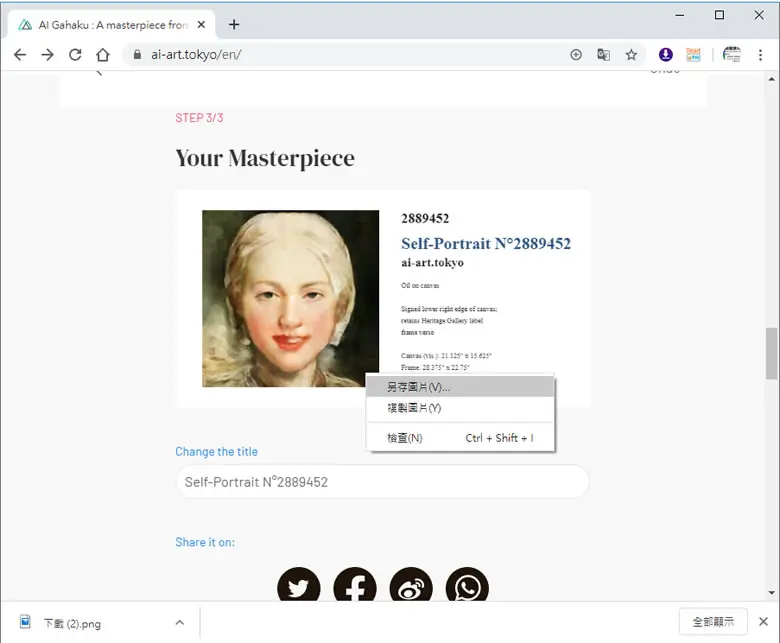The height and width of the screenshot is (643, 780).
Task: Click the page vertical scrollbar thumb
Action: tap(772, 354)
